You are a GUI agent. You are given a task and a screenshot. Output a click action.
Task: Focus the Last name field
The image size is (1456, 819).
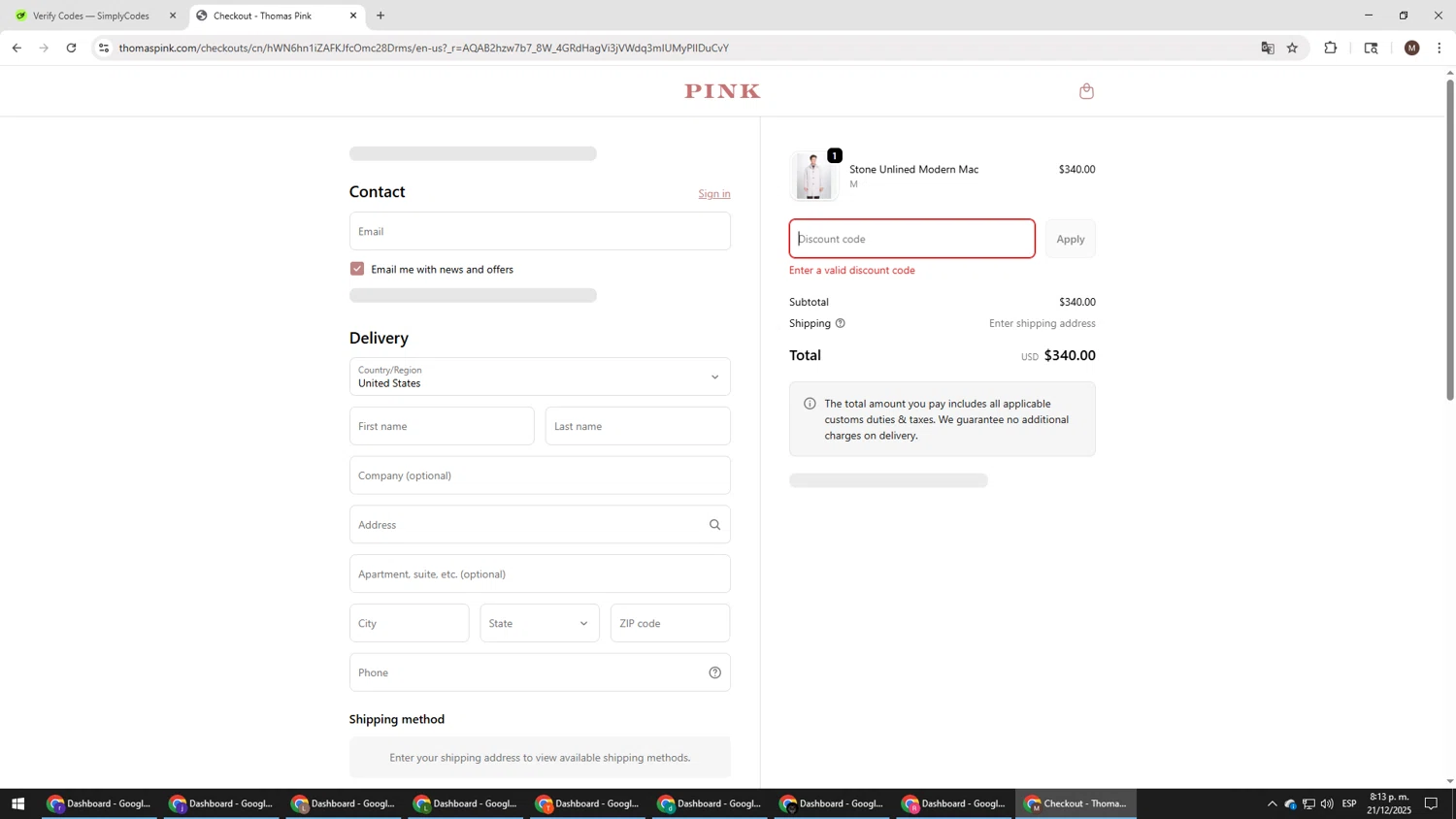(638, 426)
